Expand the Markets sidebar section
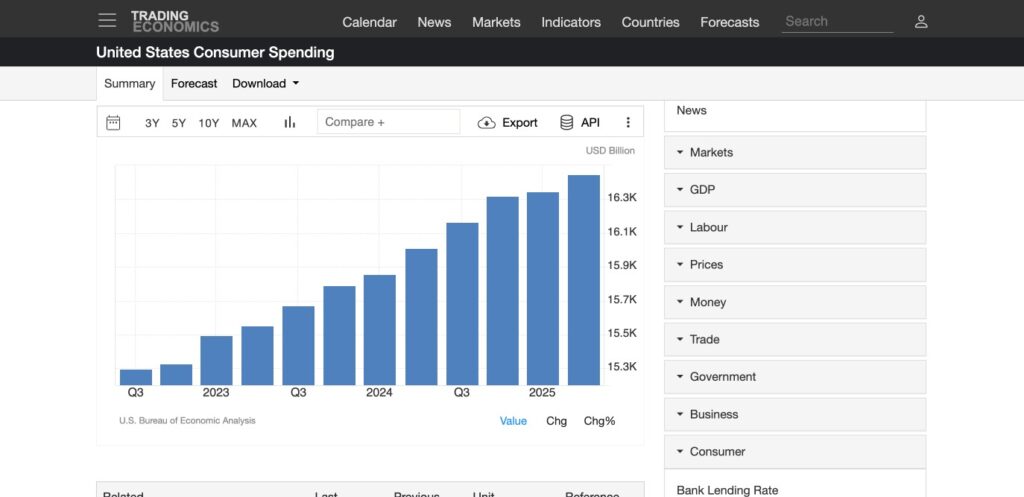 [x=795, y=152]
